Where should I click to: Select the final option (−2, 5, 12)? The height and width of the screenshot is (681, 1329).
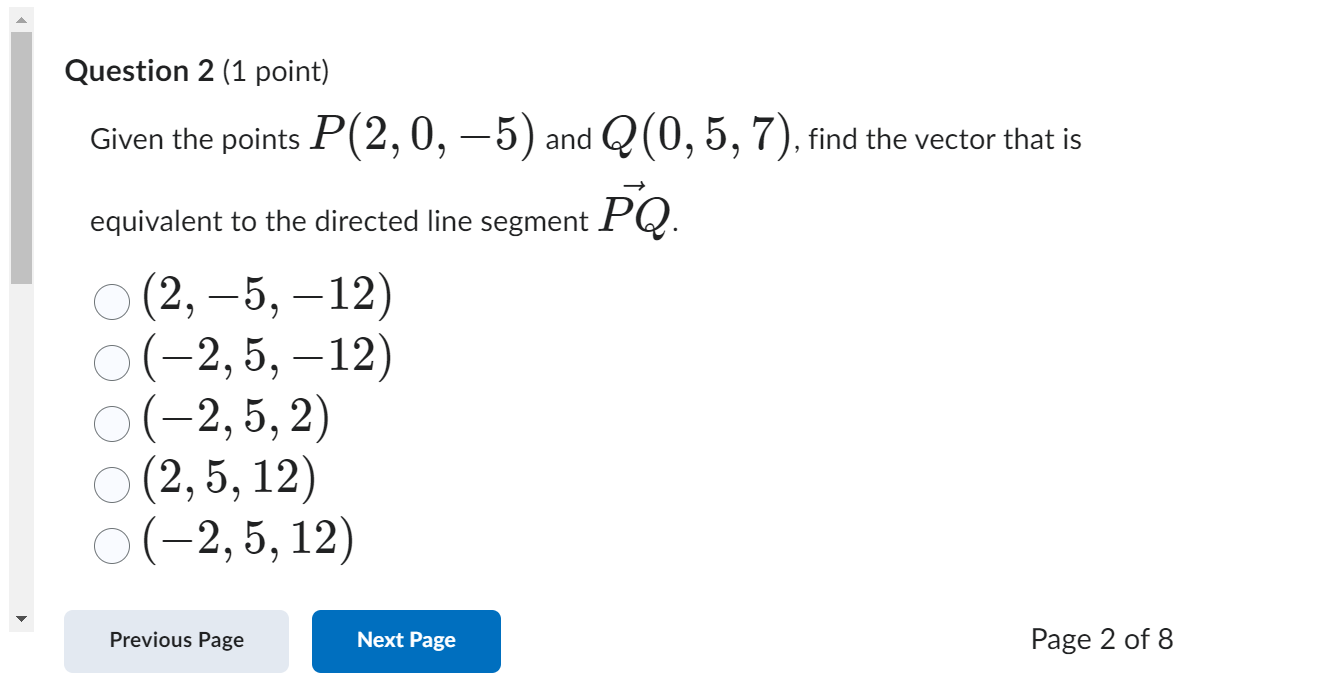pyautogui.click(x=111, y=543)
